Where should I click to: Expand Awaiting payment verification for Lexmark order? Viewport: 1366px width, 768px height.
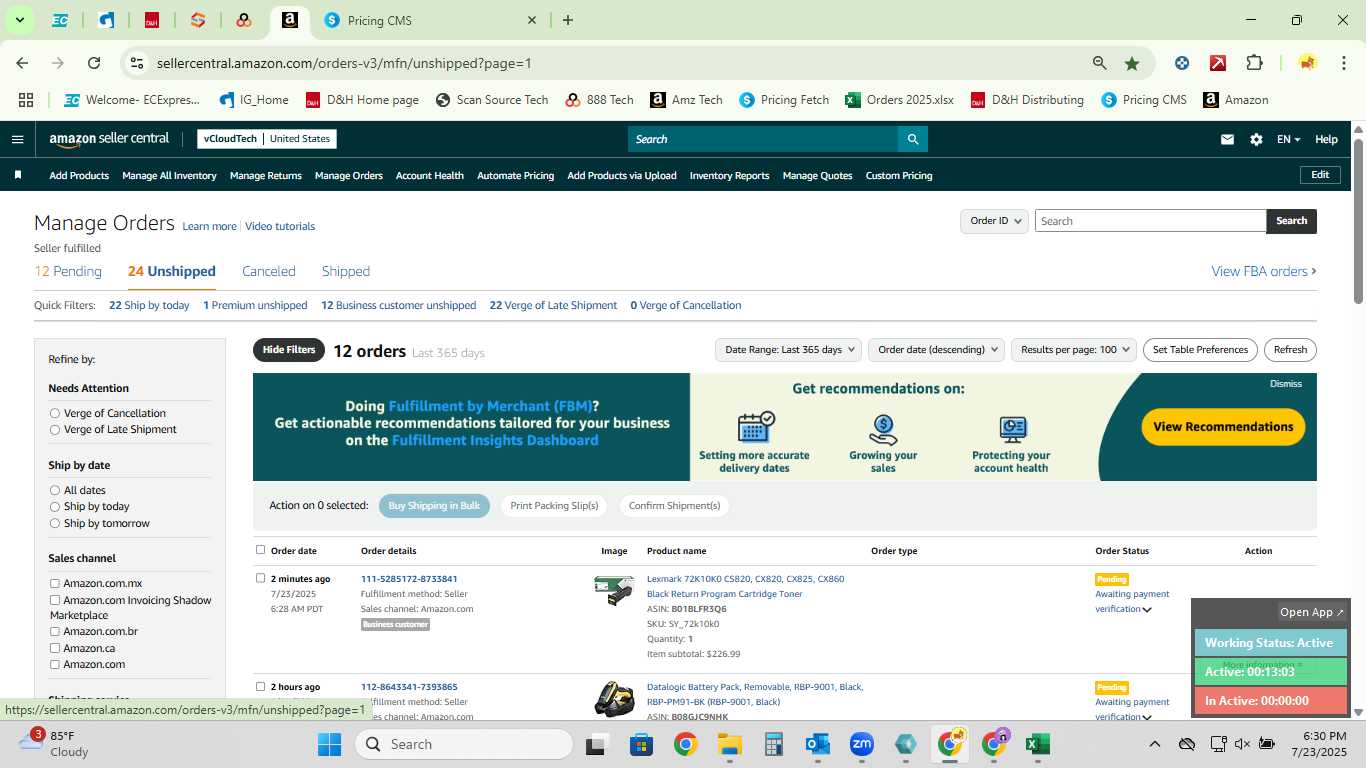[x=1147, y=609]
